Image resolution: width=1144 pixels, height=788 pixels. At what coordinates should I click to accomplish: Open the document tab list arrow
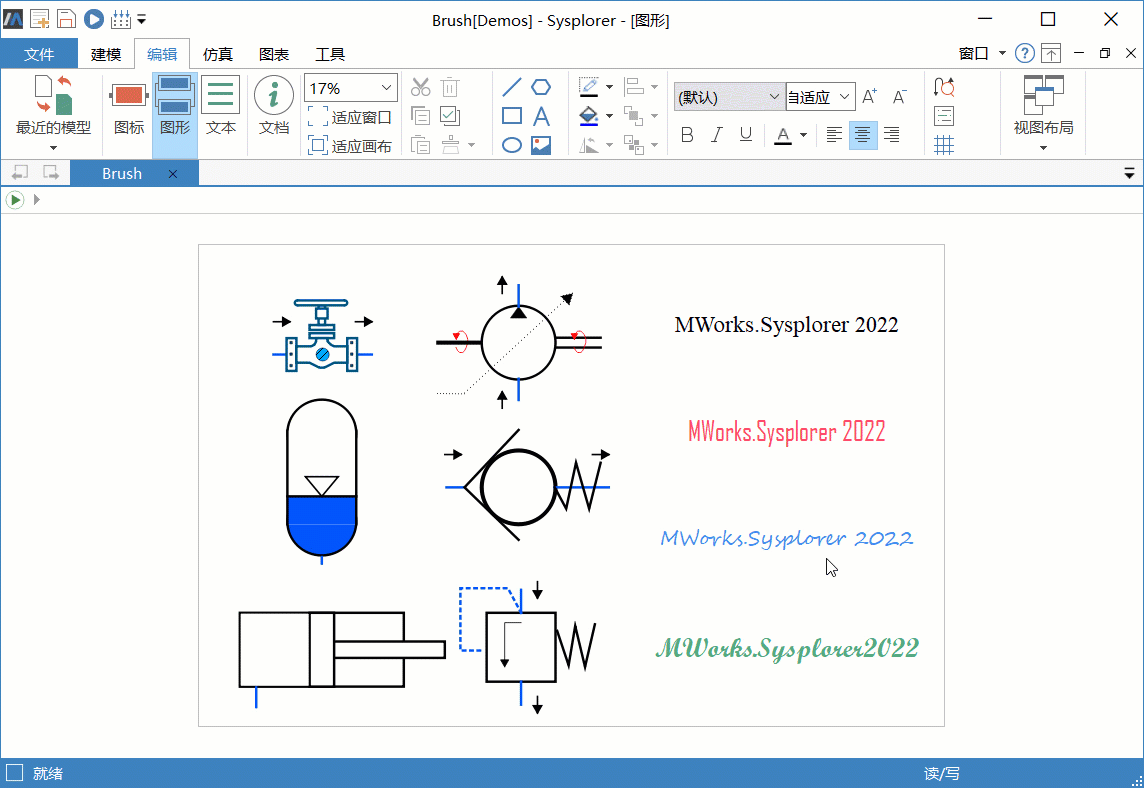tap(1129, 173)
